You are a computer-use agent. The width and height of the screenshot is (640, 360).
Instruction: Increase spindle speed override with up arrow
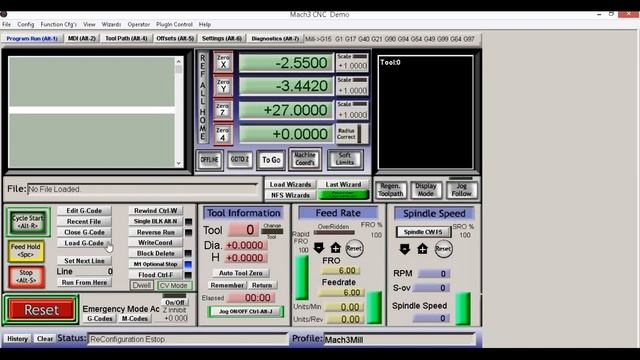pyautogui.click(x=422, y=249)
